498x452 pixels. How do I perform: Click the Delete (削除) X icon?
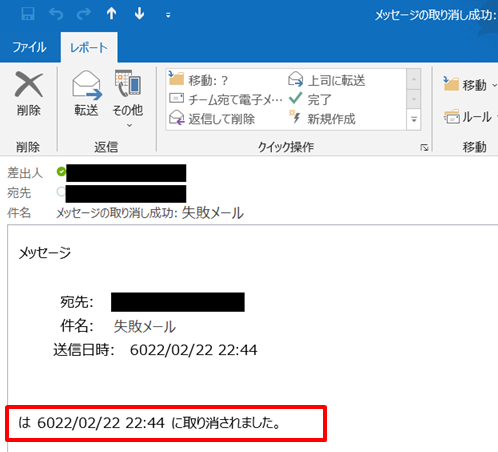coord(29,84)
